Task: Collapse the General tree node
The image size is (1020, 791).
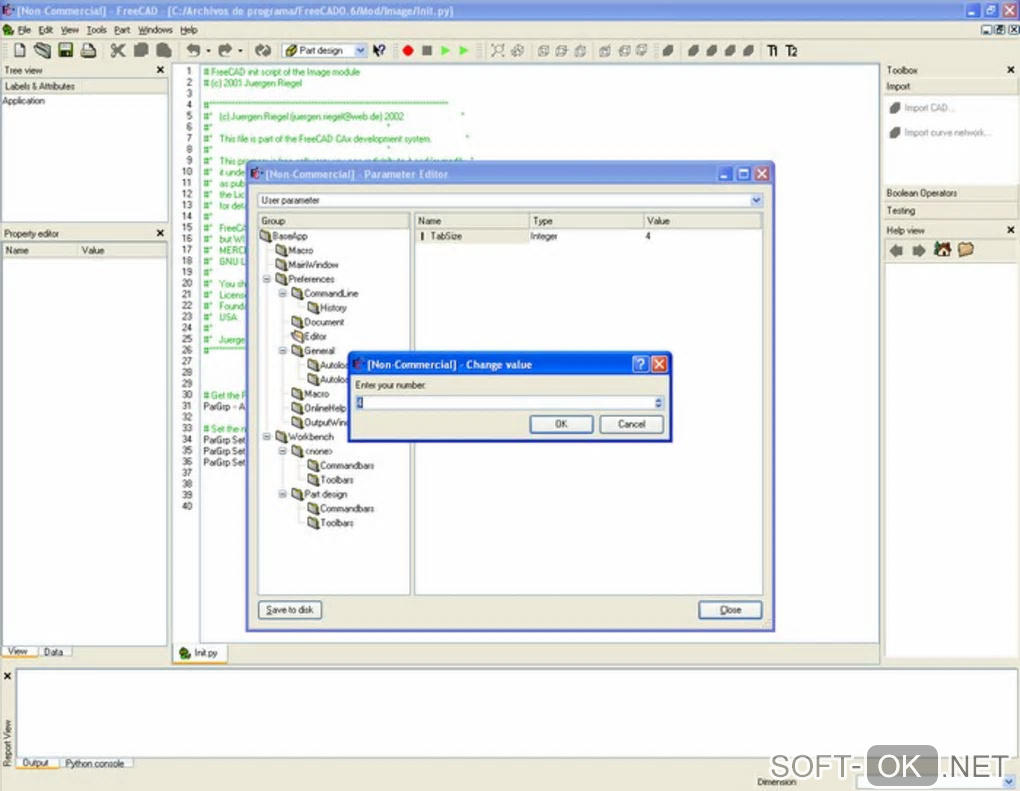Action: click(x=282, y=351)
